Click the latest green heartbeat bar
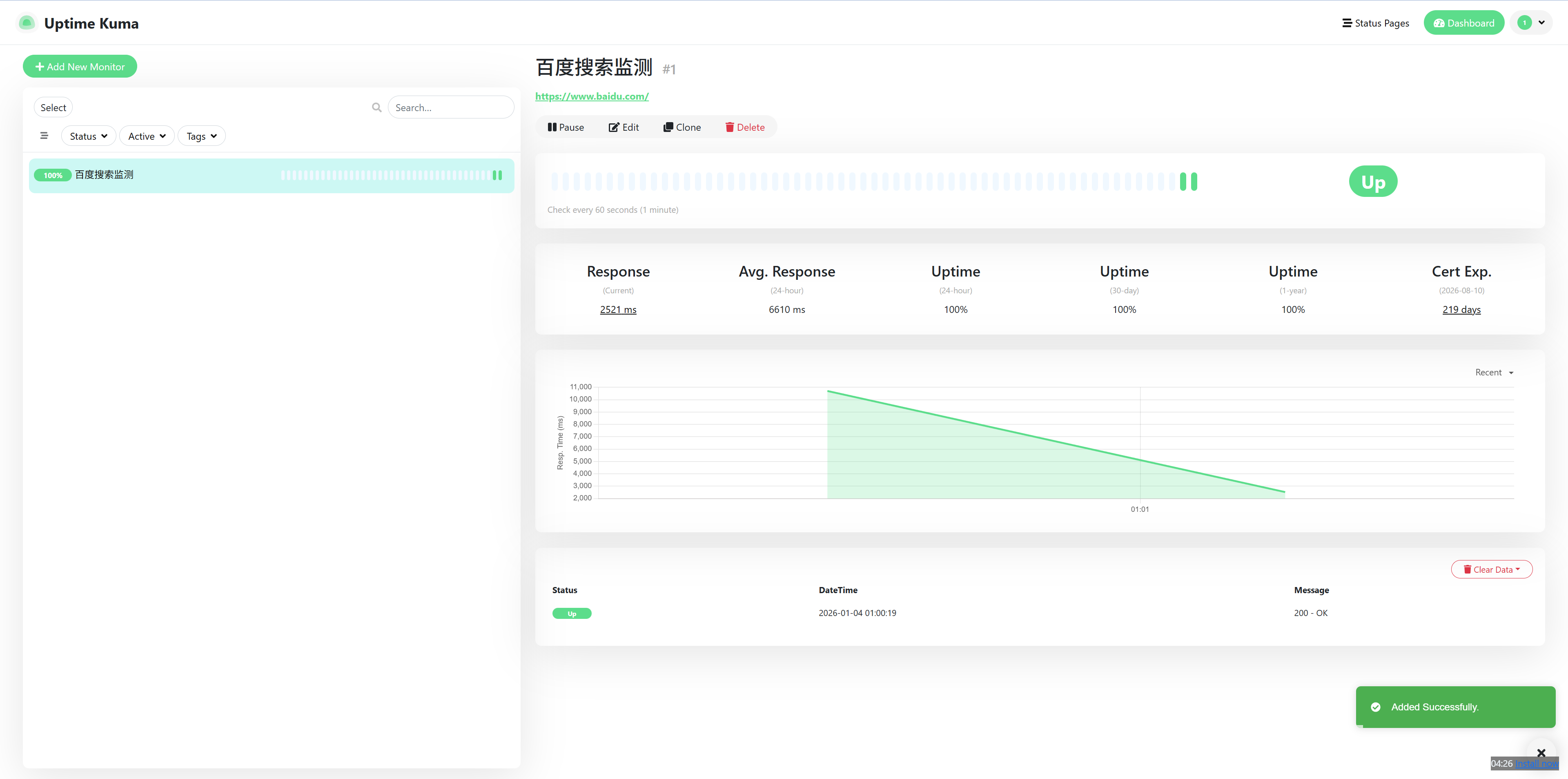1568x779 pixels. (x=1194, y=181)
